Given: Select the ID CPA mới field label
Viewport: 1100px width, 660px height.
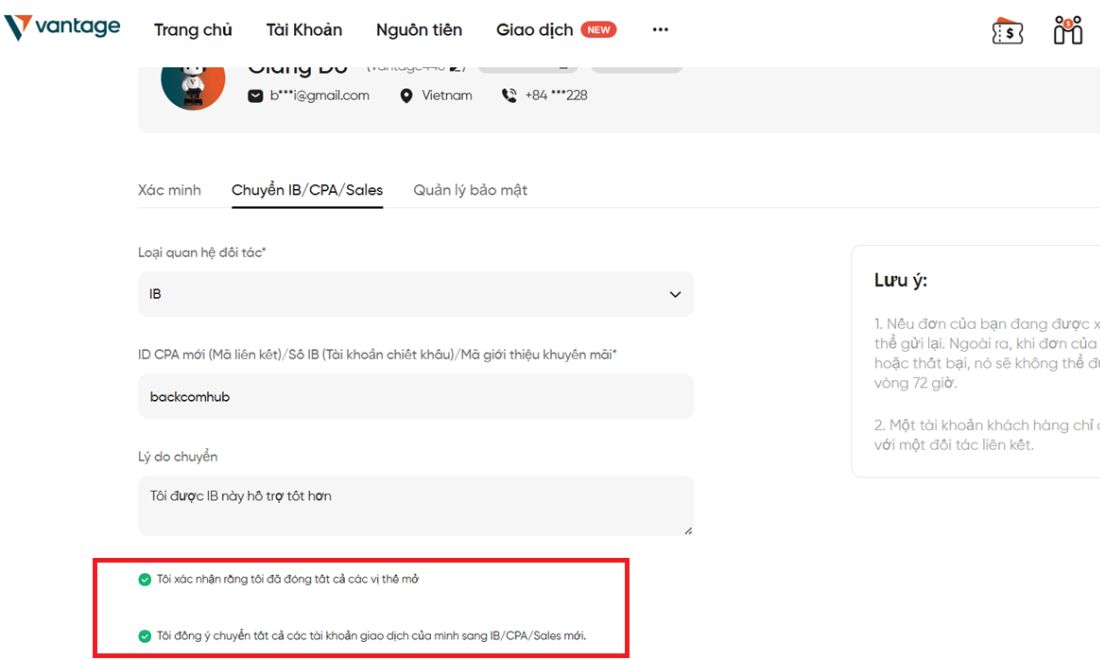Looking at the screenshot, I should pos(377,355).
